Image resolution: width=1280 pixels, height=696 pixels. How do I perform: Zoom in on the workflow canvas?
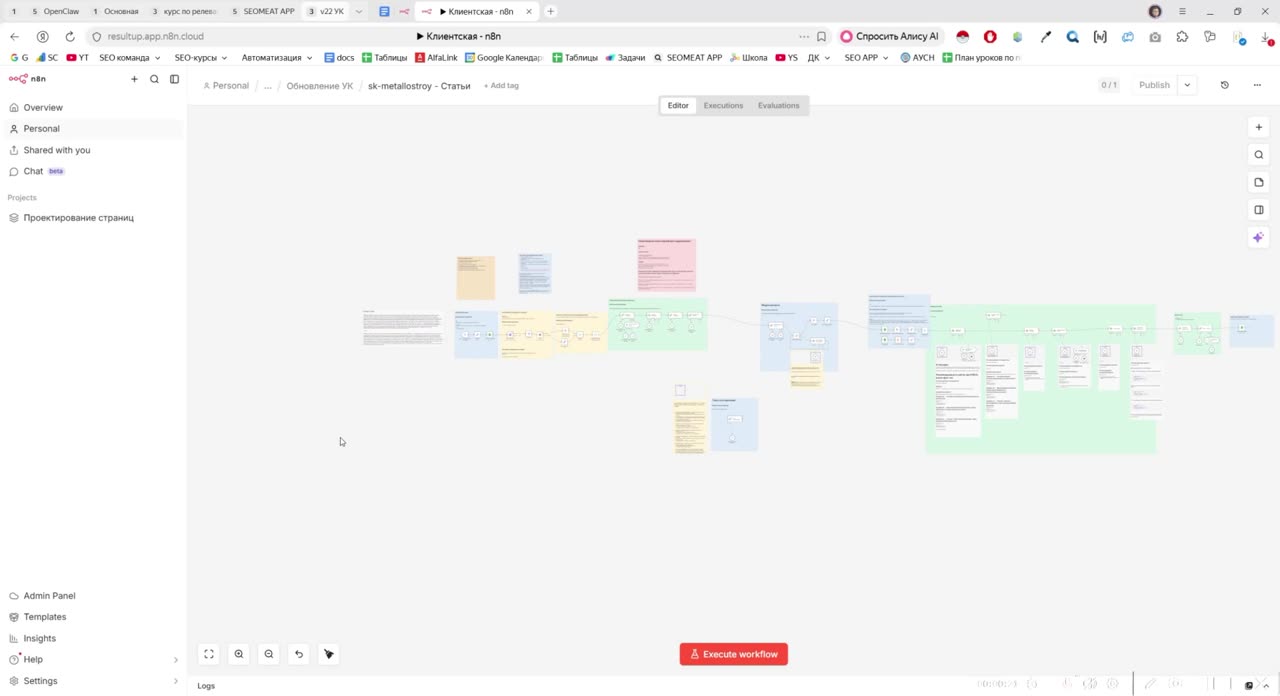coord(239,654)
